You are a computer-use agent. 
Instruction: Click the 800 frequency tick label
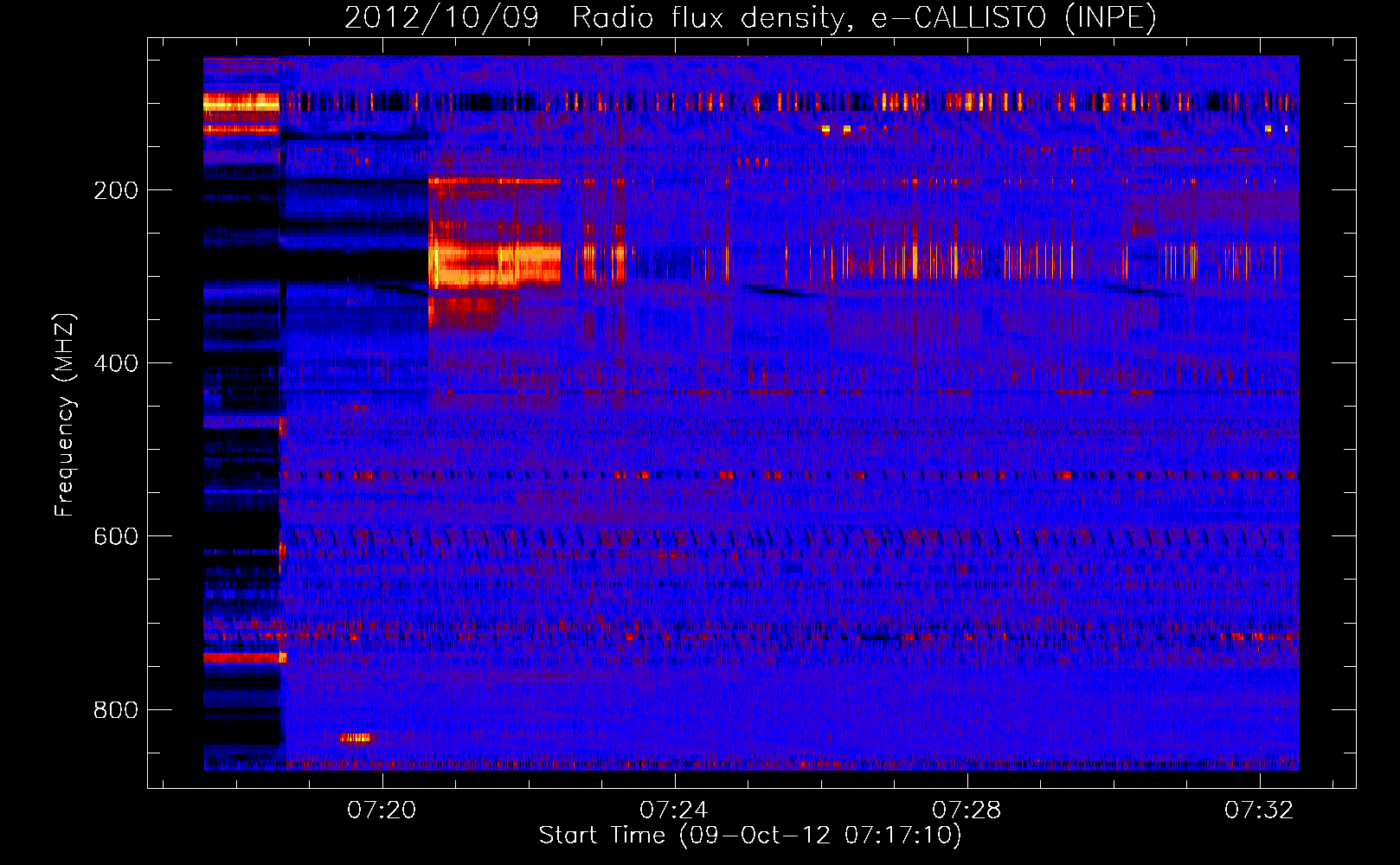click(116, 710)
